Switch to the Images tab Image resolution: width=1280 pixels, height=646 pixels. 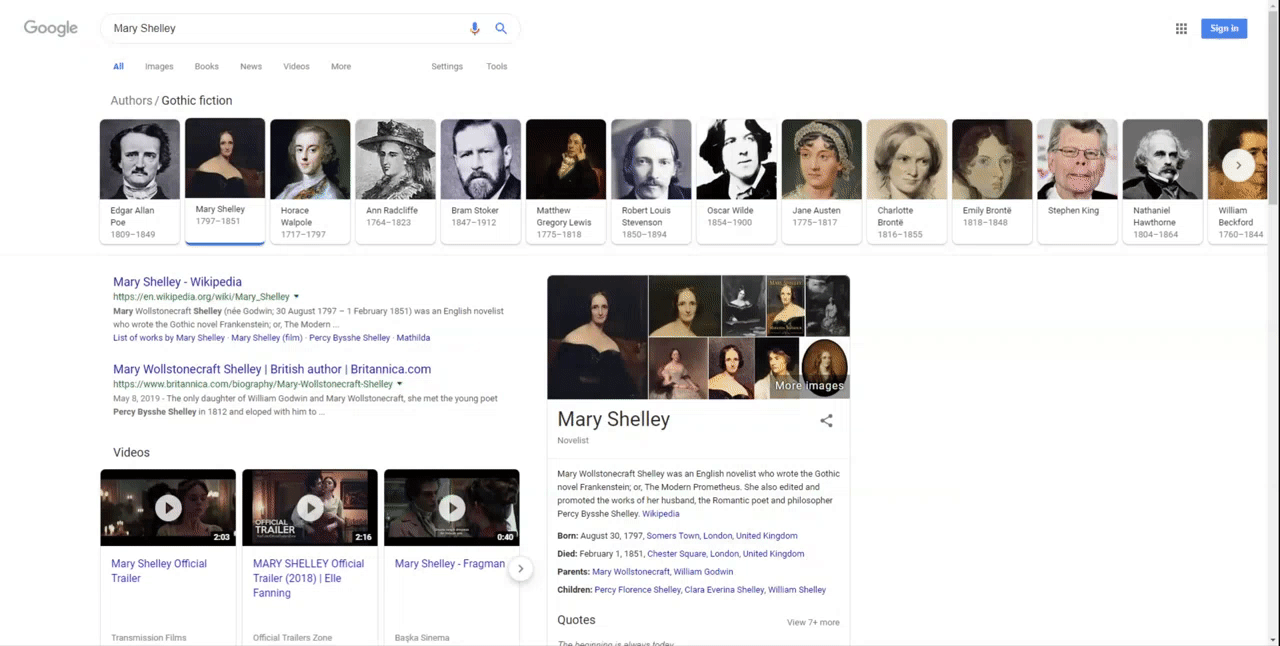(159, 67)
